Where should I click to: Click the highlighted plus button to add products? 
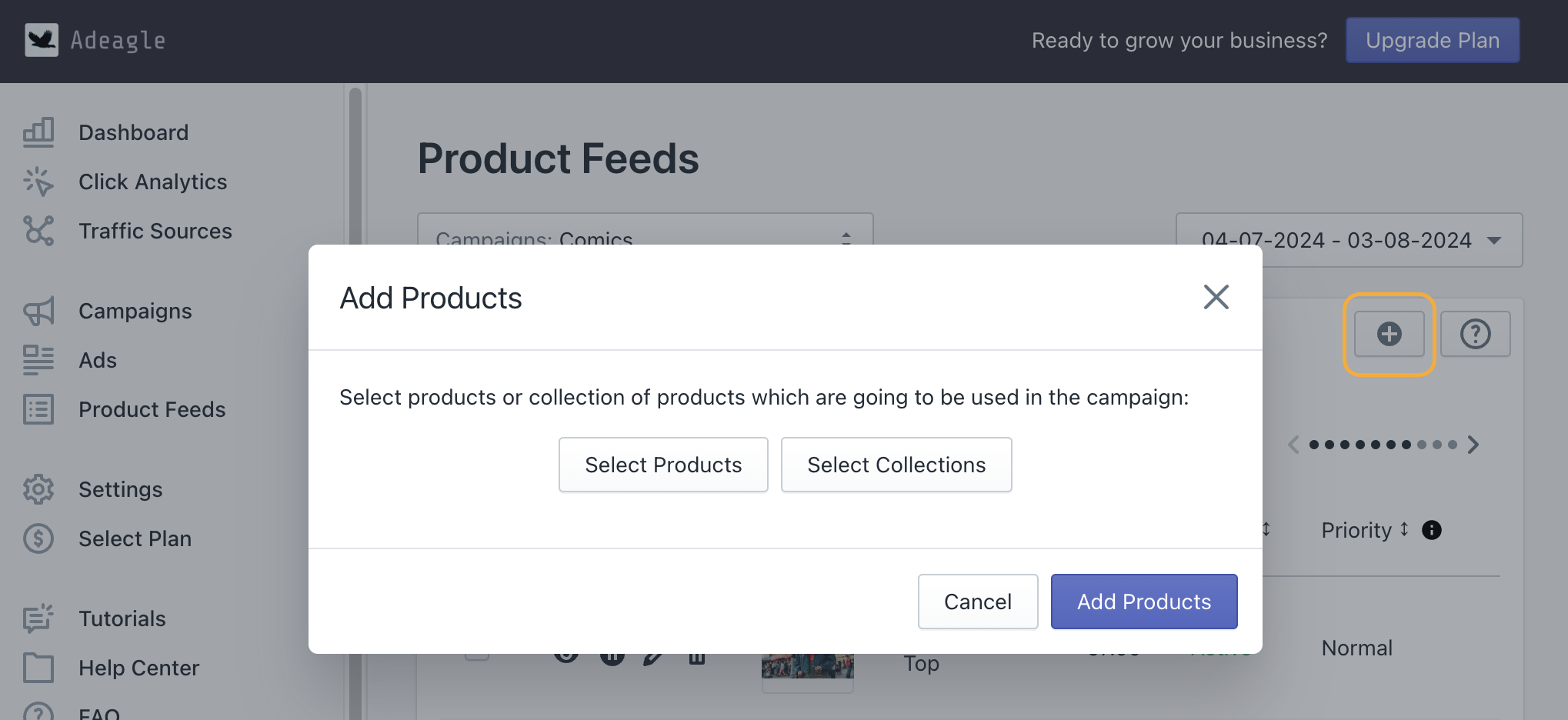coord(1389,333)
